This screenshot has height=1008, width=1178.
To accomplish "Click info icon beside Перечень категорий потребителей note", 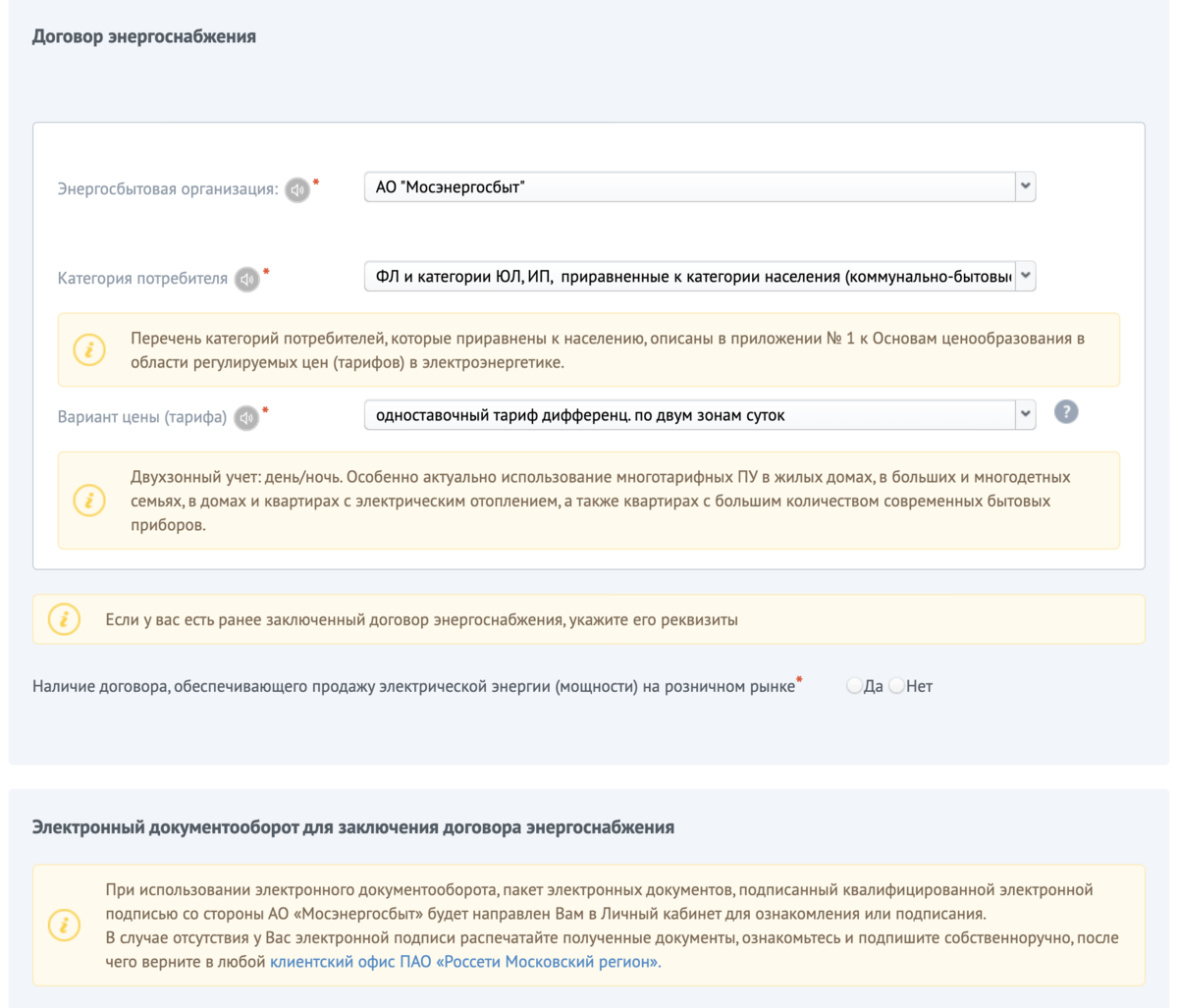I will click(x=89, y=349).
